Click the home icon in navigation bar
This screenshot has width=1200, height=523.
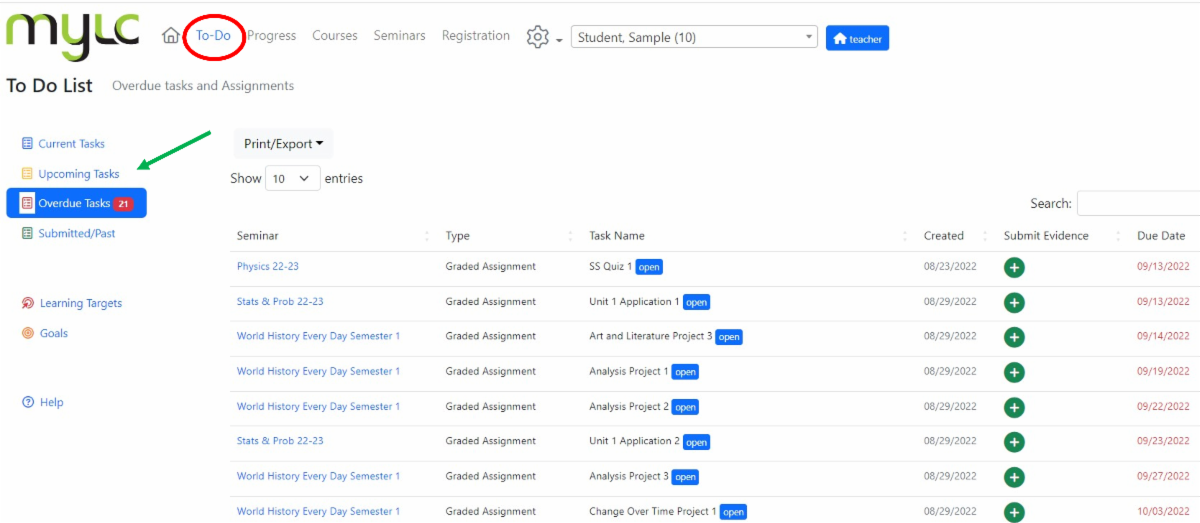[x=171, y=36]
